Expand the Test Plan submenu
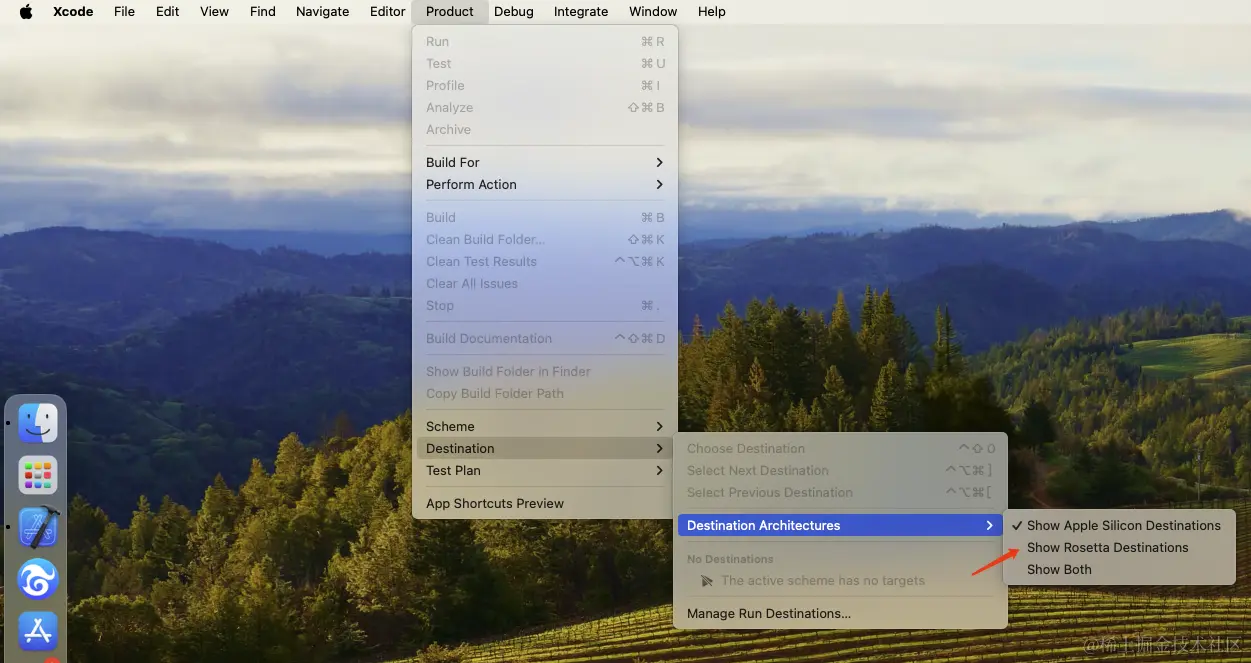This screenshot has width=1251, height=663. (453, 470)
